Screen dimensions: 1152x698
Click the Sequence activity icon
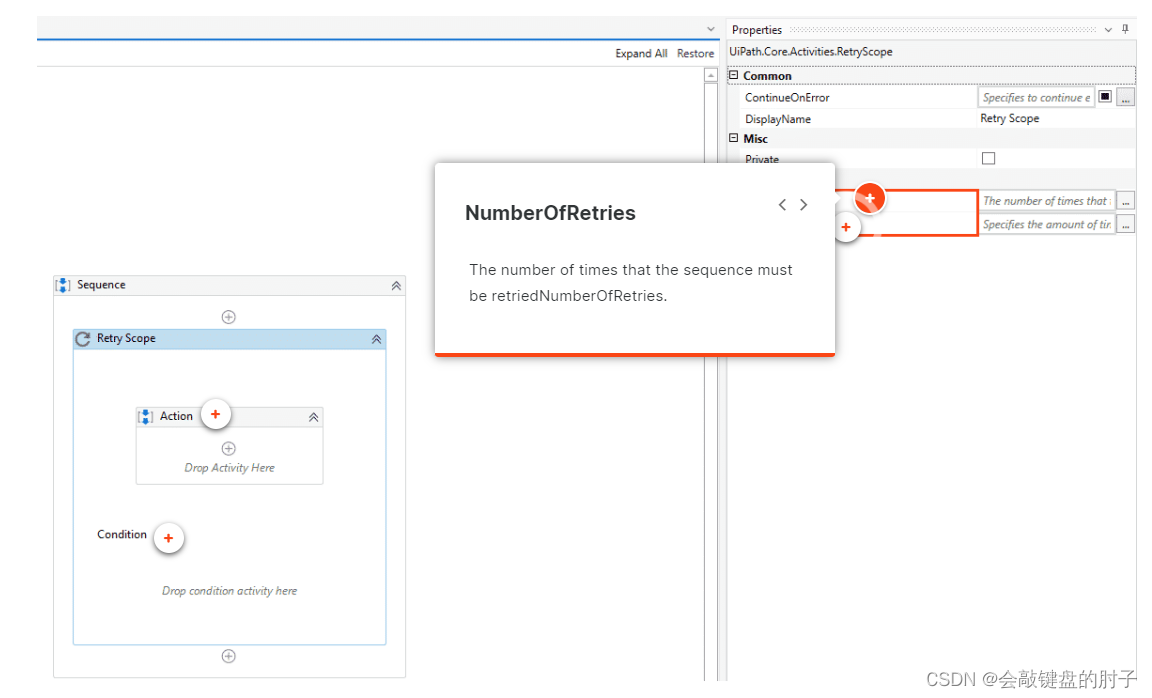click(63, 285)
